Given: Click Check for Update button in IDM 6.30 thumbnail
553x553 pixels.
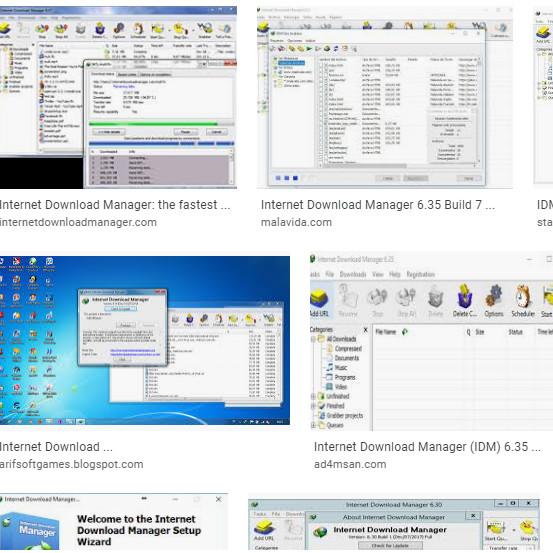Looking at the screenshot, I should click(389, 546).
